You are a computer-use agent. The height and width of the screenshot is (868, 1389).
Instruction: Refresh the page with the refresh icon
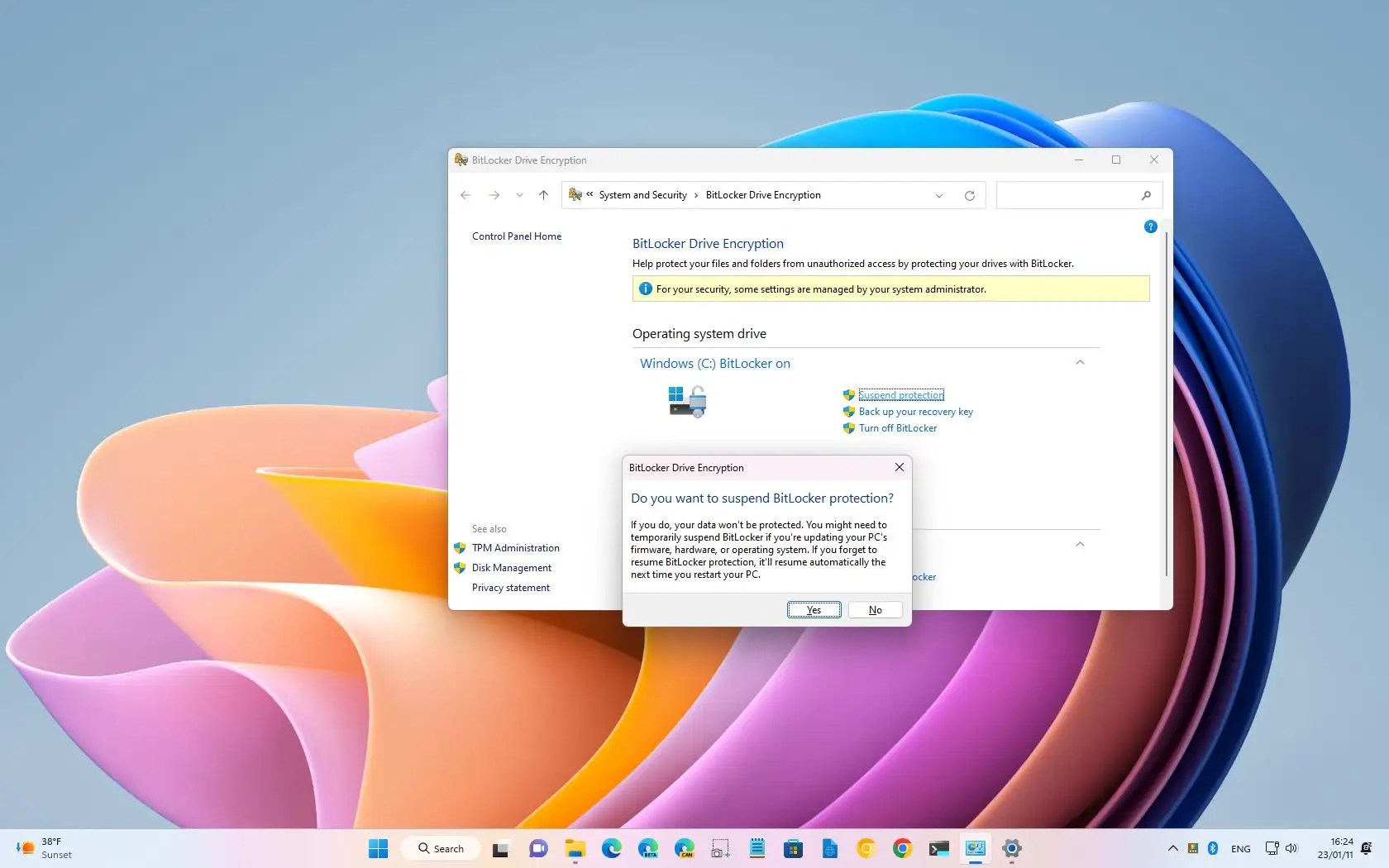tap(970, 195)
